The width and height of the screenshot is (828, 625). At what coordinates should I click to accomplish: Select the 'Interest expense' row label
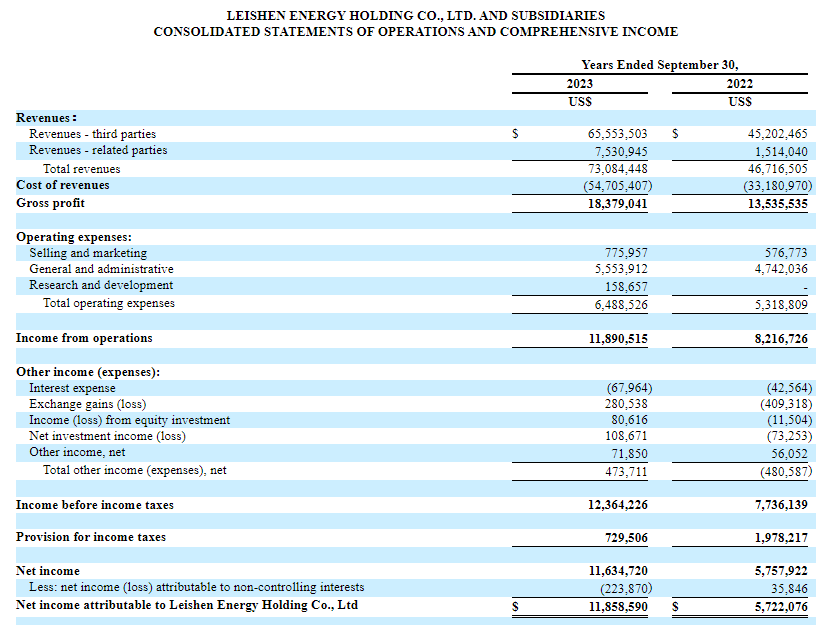72,389
